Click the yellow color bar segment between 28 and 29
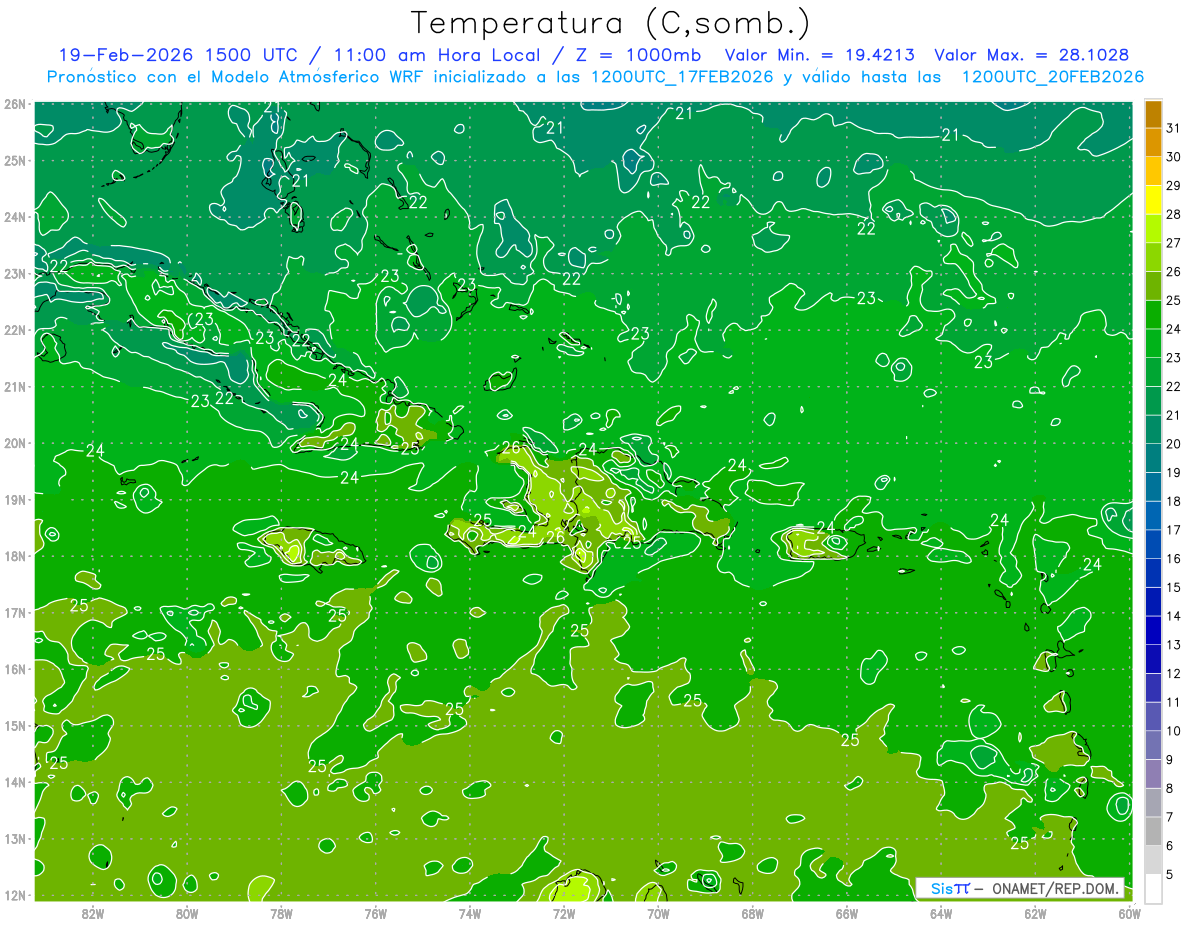Screen dimensions: 1200x927 (1153, 199)
